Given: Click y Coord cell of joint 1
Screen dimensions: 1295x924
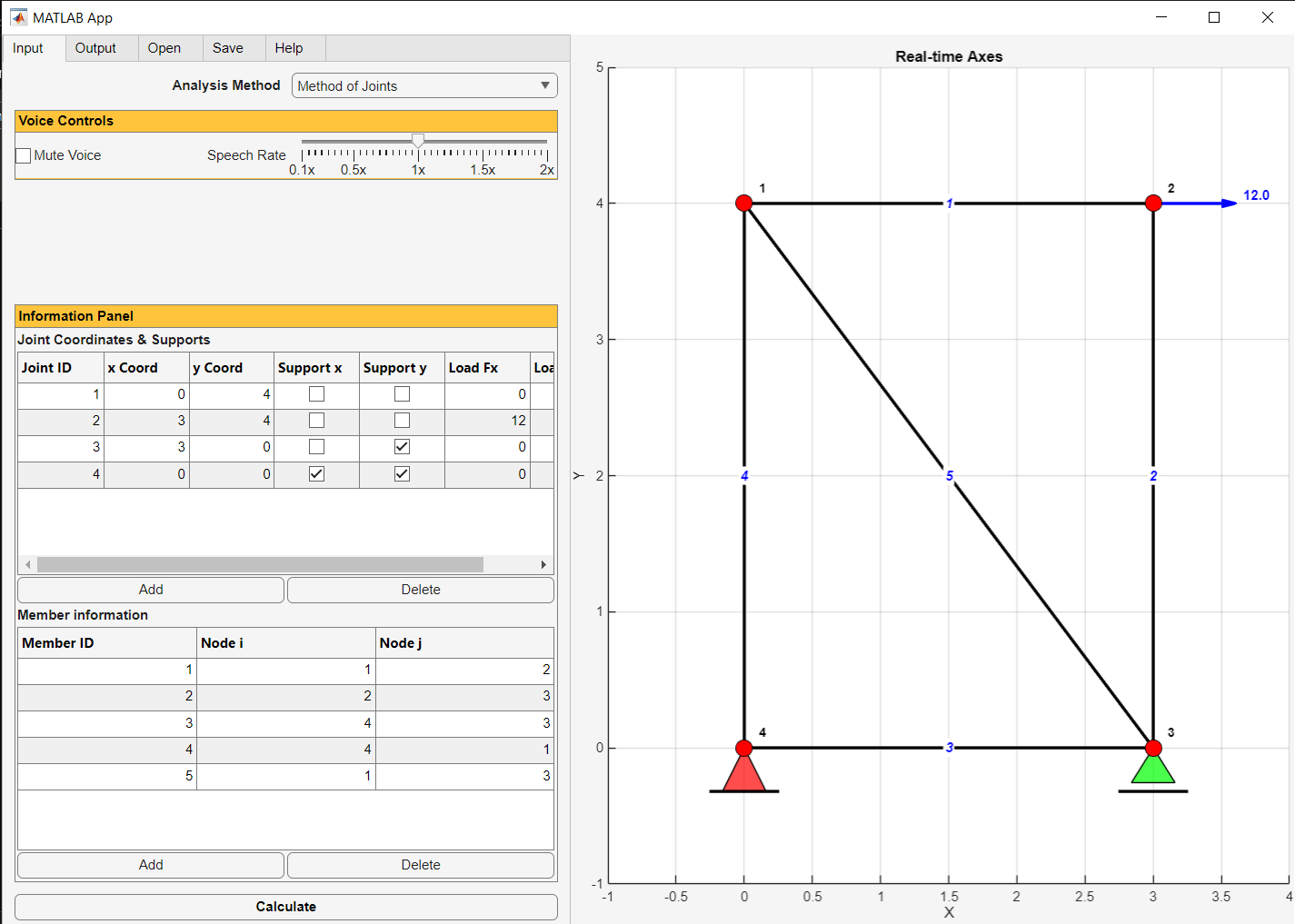Looking at the screenshot, I should pyautogui.click(x=232, y=394).
